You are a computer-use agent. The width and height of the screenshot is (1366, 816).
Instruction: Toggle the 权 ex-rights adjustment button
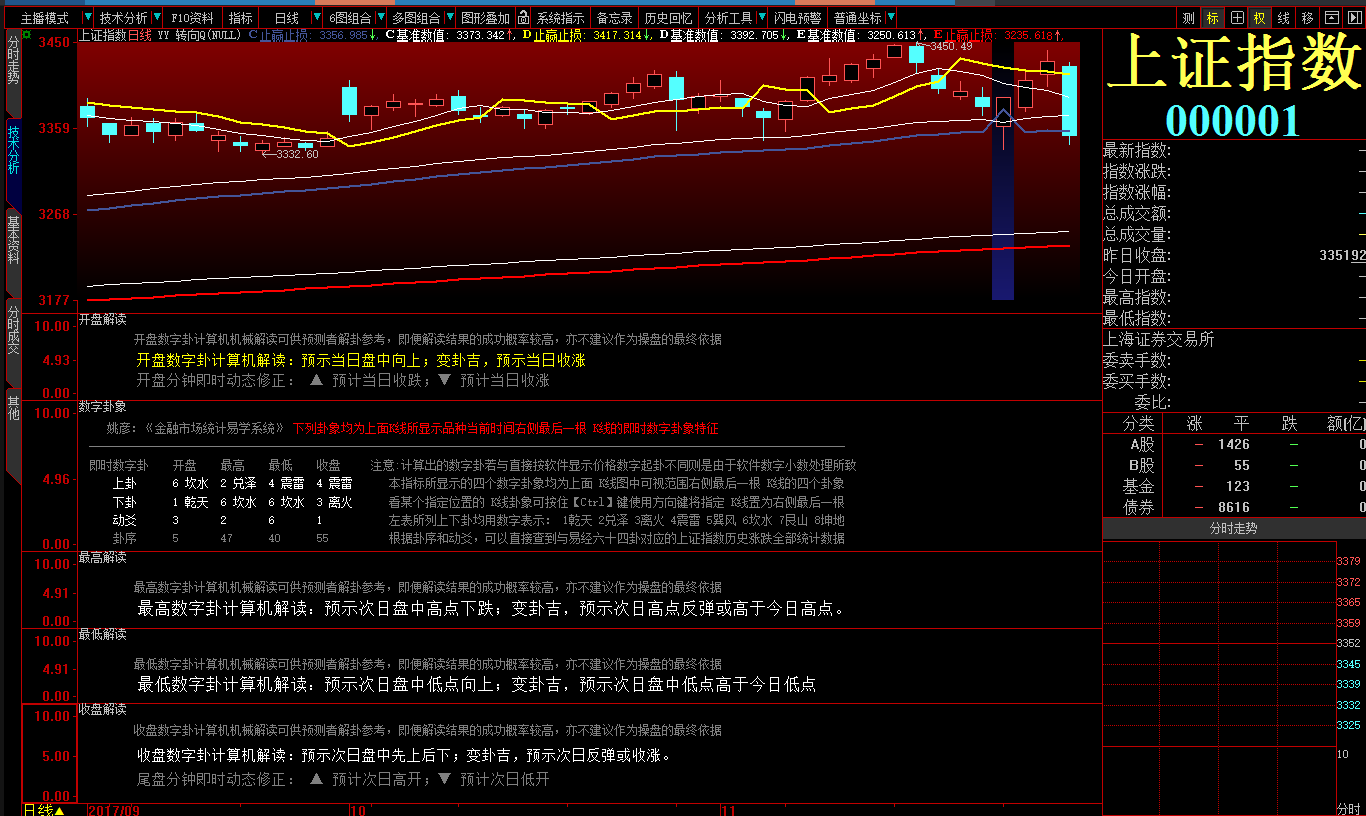click(1259, 18)
